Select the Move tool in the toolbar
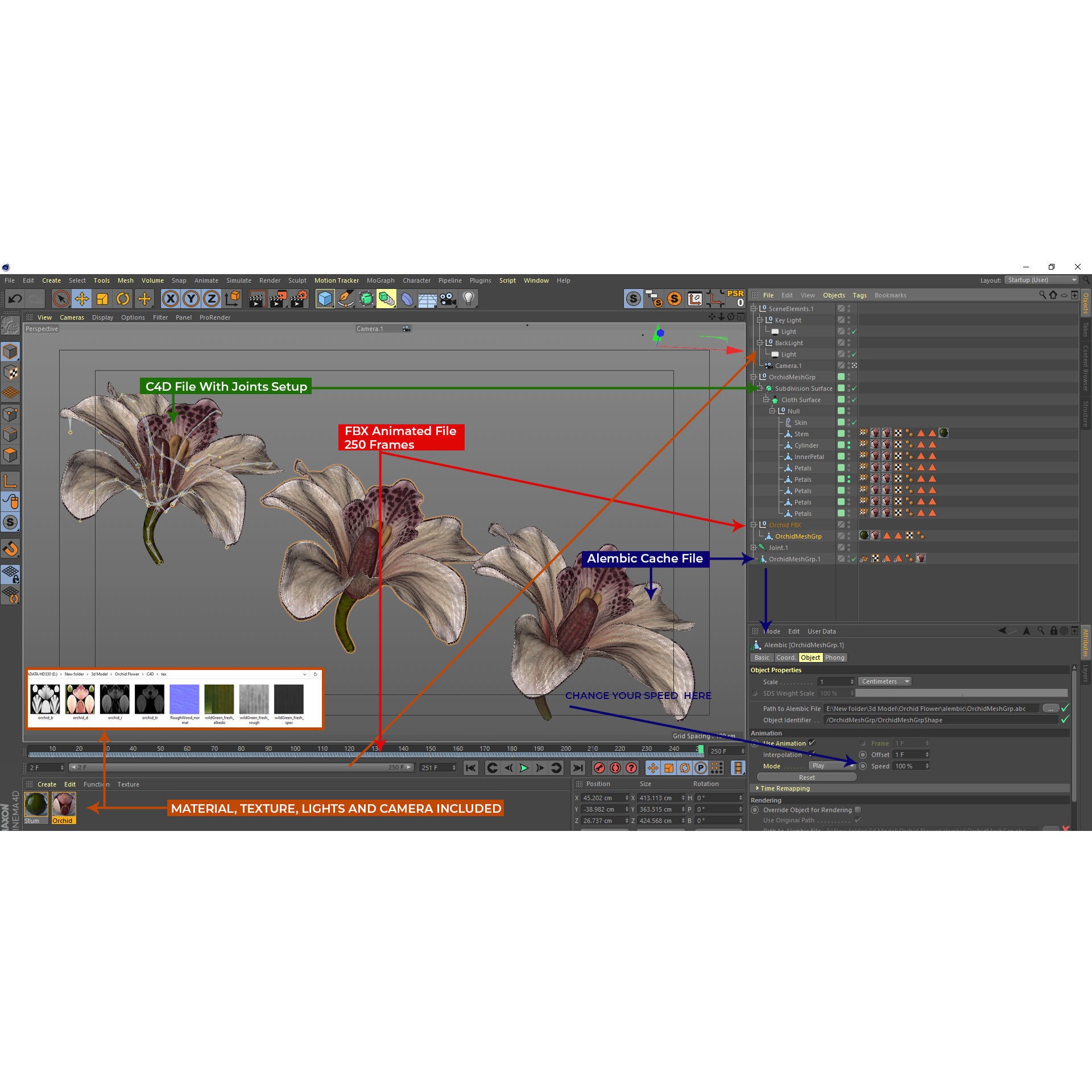This screenshot has width=1092, height=1092. [82, 299]
